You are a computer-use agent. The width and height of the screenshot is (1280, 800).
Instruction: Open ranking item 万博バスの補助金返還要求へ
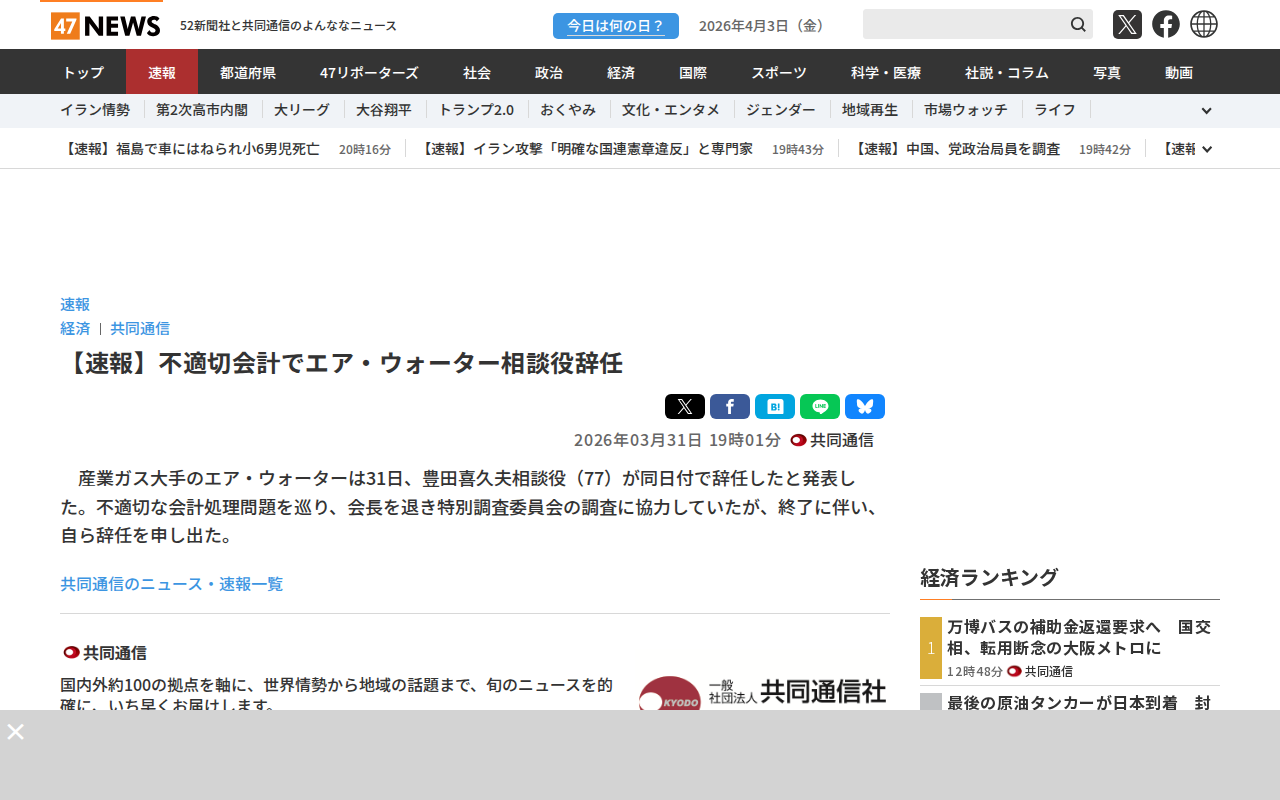[x=1079, y=637]
